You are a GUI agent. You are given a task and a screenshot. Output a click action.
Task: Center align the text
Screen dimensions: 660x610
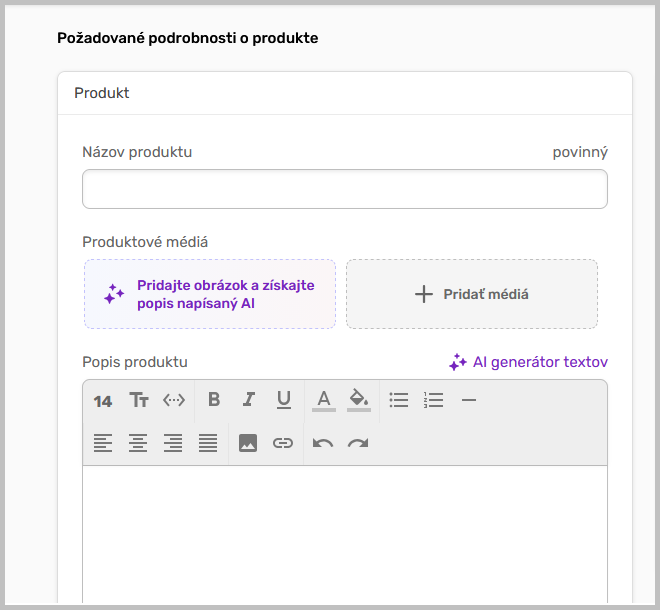coord(138,443)
